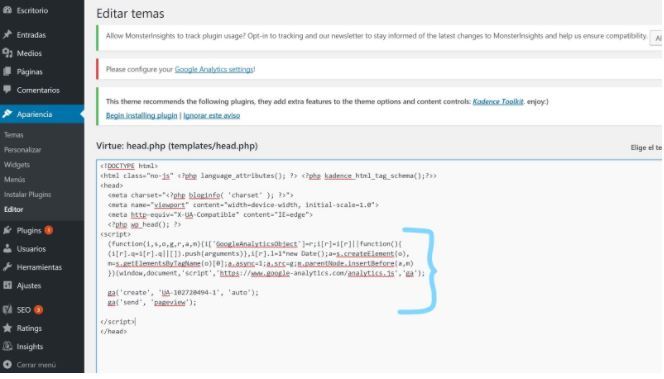
Task: Open Temas under Apariencia
Action: click(14, 135)
